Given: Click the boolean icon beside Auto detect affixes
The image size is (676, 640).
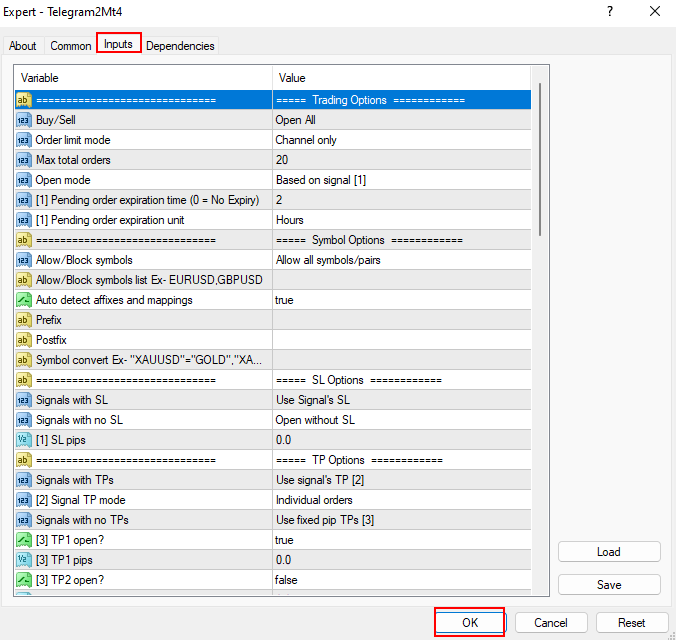Looking at the screenshot, I should pyautogui.click(x=24, y=300).
